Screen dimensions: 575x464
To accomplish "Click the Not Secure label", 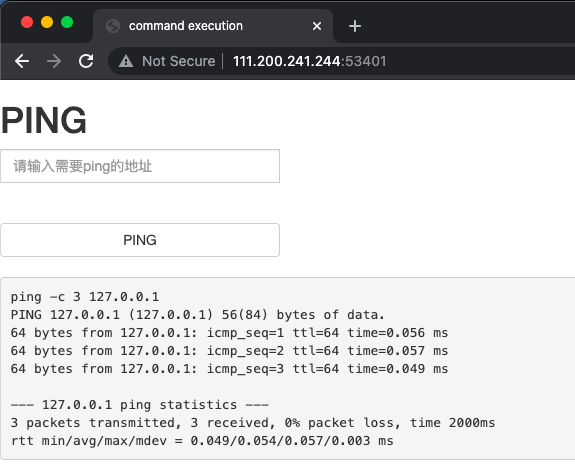I will tap(179, 61).
